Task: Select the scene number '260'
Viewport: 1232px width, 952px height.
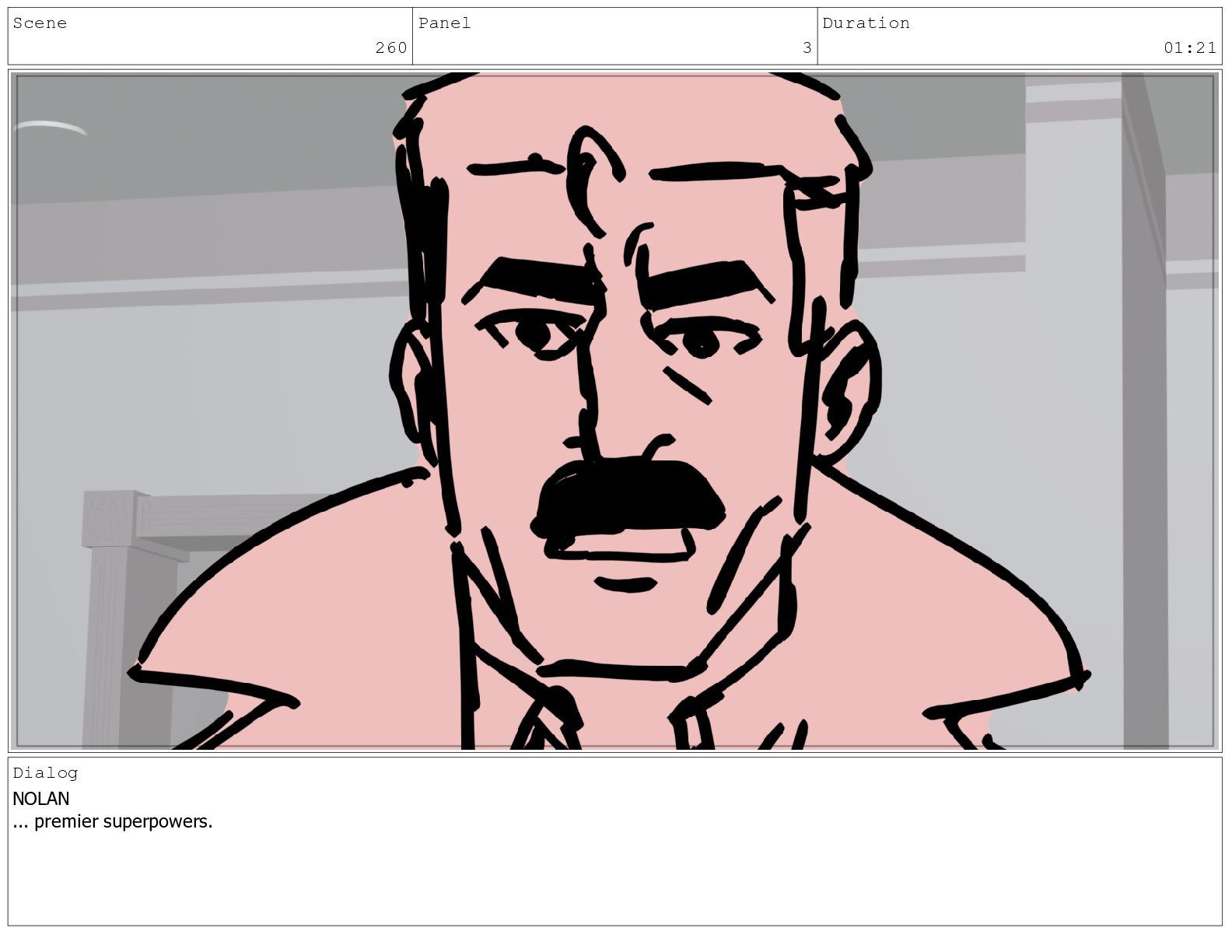Action: (391, 48)
